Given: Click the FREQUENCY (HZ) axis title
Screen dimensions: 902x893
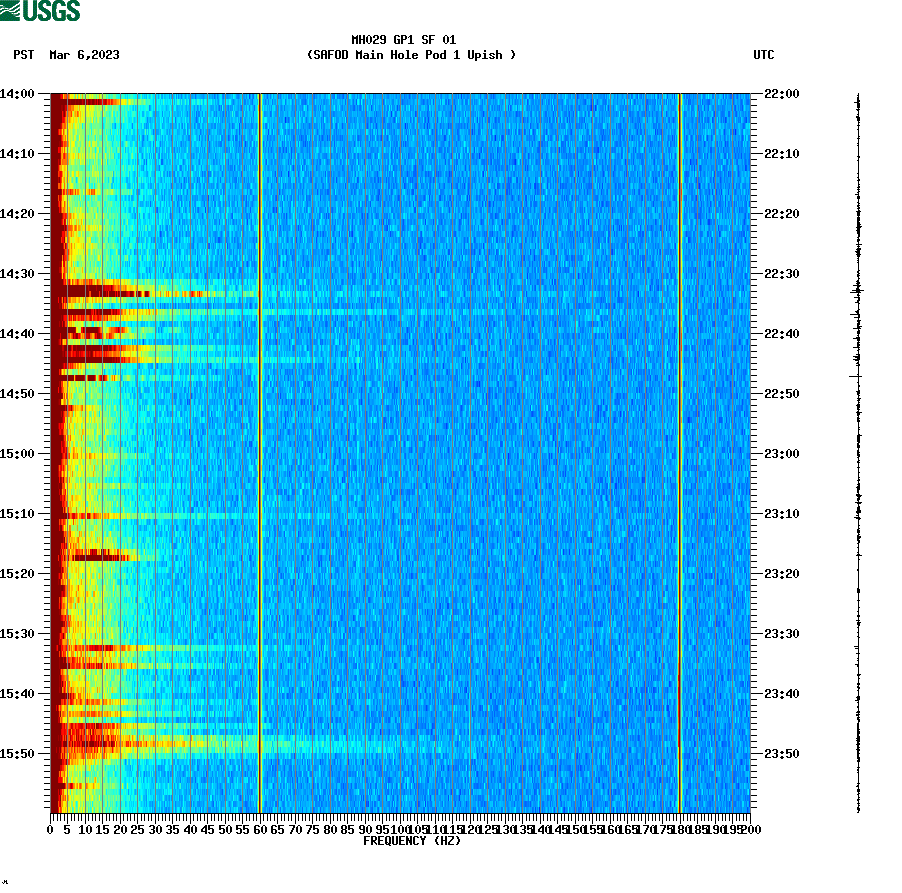Looking at the screenshot, I should coord(415,842).
